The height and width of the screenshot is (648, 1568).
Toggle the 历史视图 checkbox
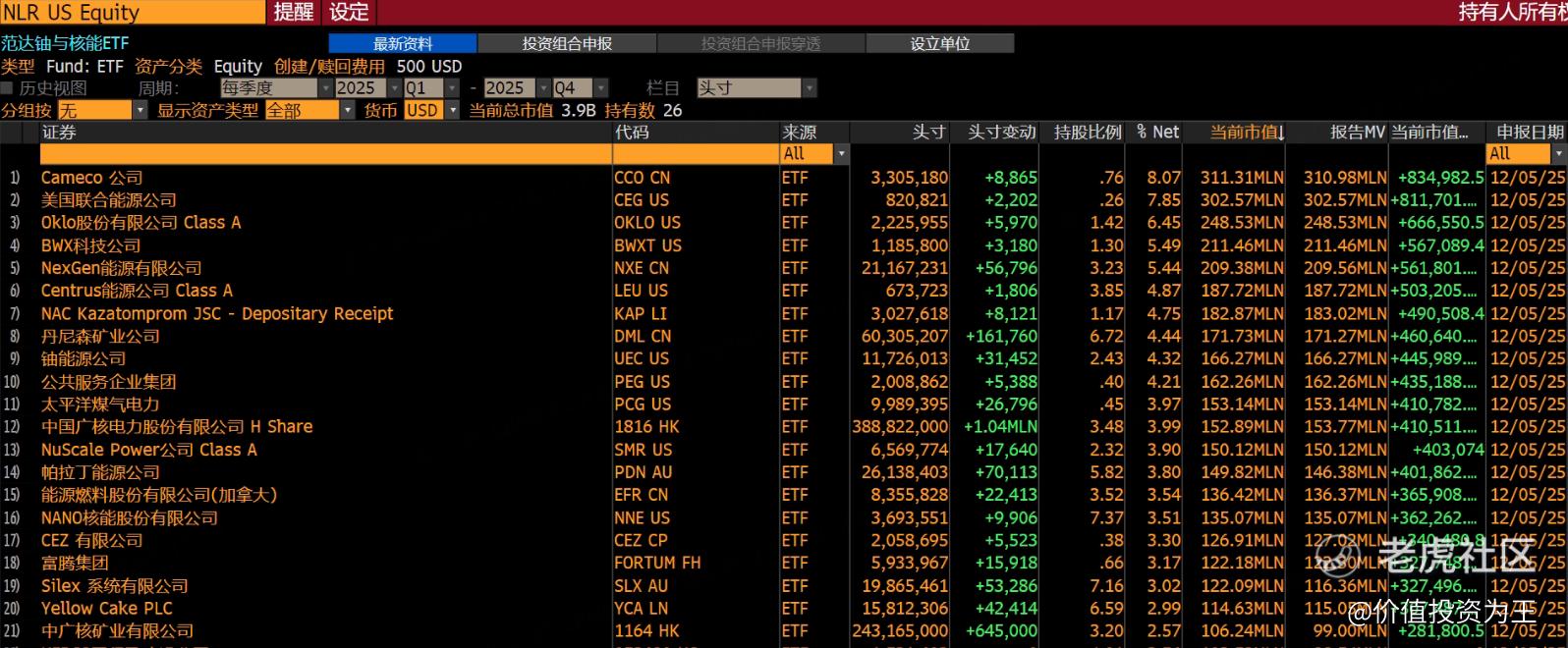click(x=9, y=88)
